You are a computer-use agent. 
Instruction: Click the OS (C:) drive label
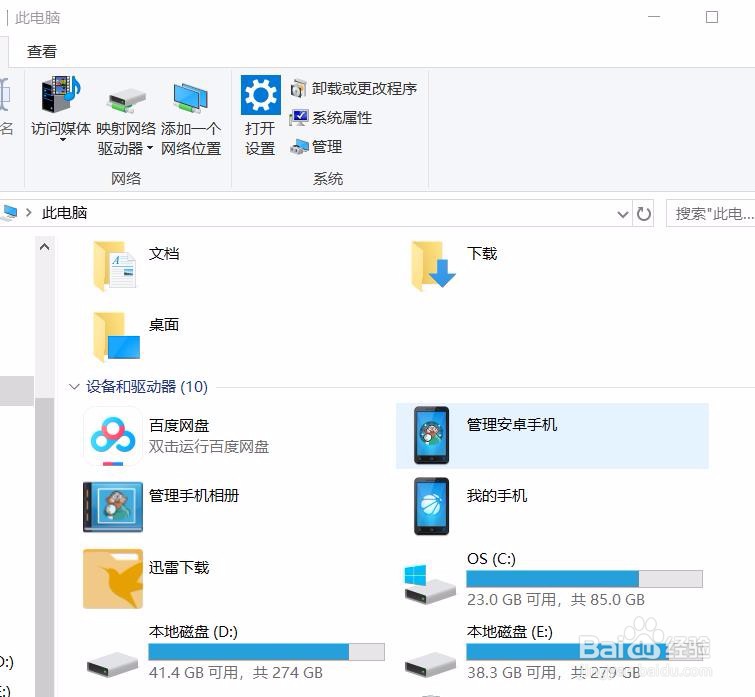(491, 559)
